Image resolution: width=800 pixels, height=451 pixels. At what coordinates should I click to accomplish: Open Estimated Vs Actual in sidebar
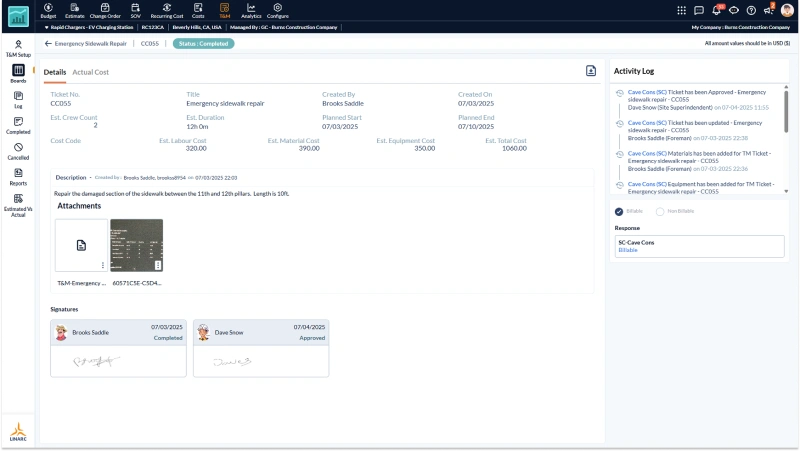click(18, 206)
